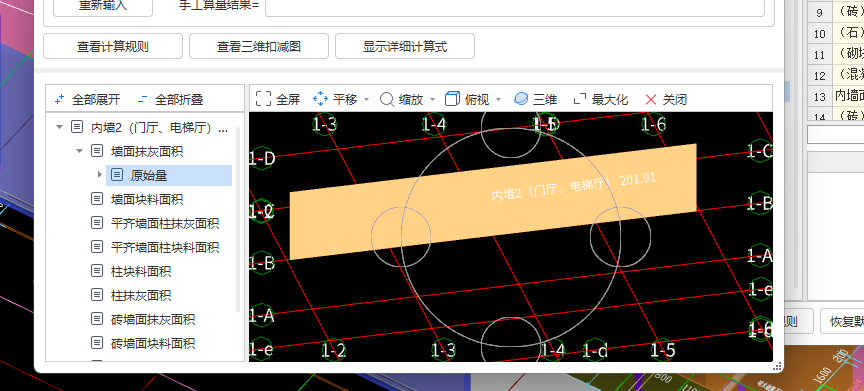Open the 俯视 view dropdown arrow
864x391 pixels.
point(499,100)
